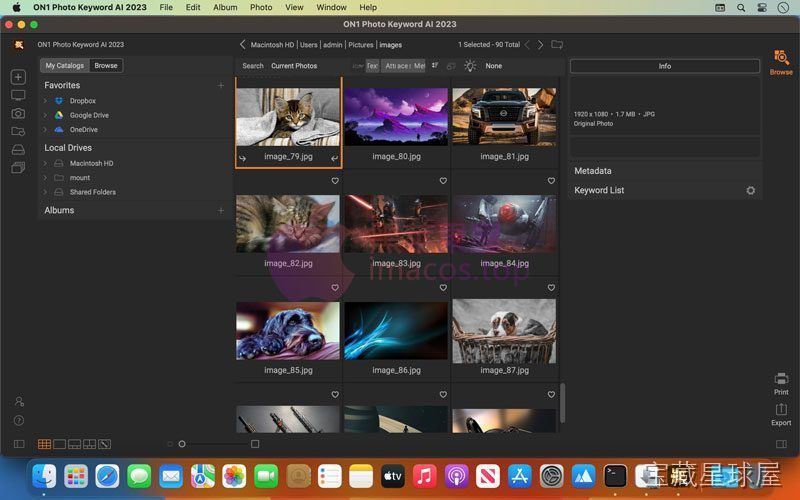
Task: Select the image_81.jpg truck thumbnail
Action: pos(504,117)
